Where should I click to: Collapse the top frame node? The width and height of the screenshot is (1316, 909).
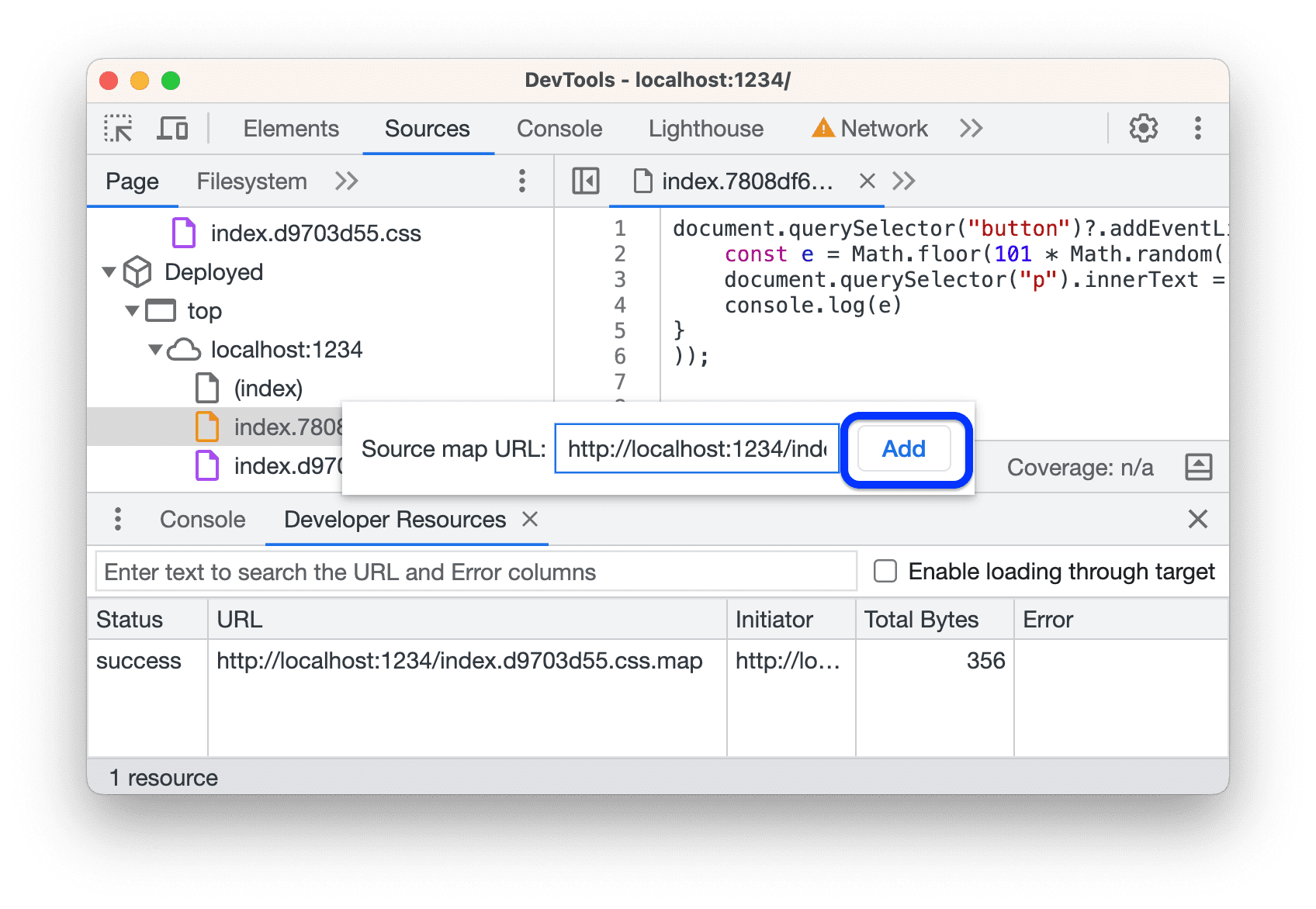(x=132, y=310)
